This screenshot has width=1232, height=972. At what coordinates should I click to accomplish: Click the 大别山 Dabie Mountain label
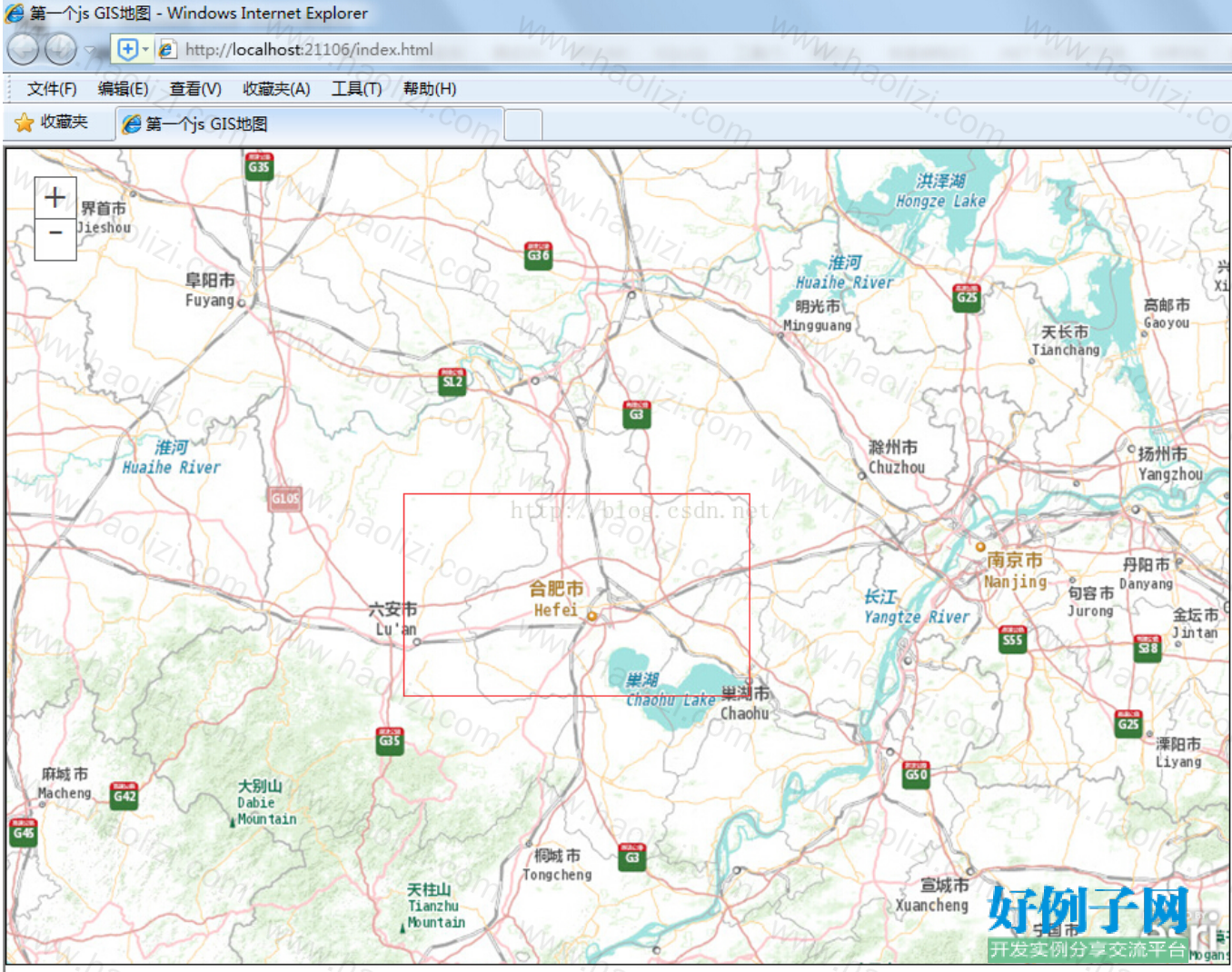[266, 802]
